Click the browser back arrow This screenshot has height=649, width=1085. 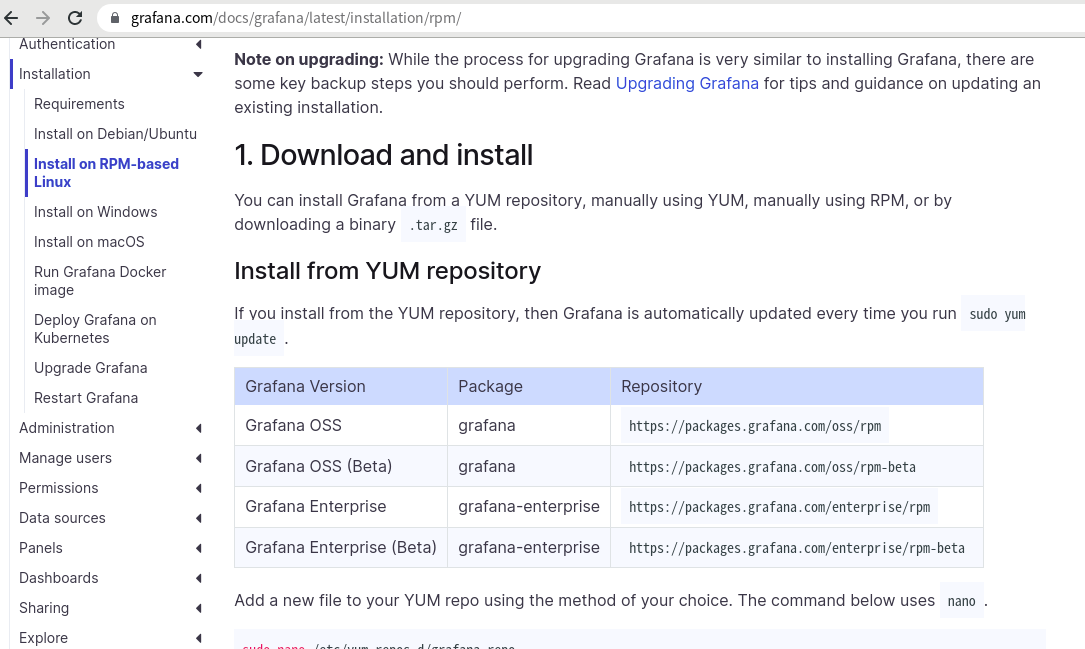[12, 18]
